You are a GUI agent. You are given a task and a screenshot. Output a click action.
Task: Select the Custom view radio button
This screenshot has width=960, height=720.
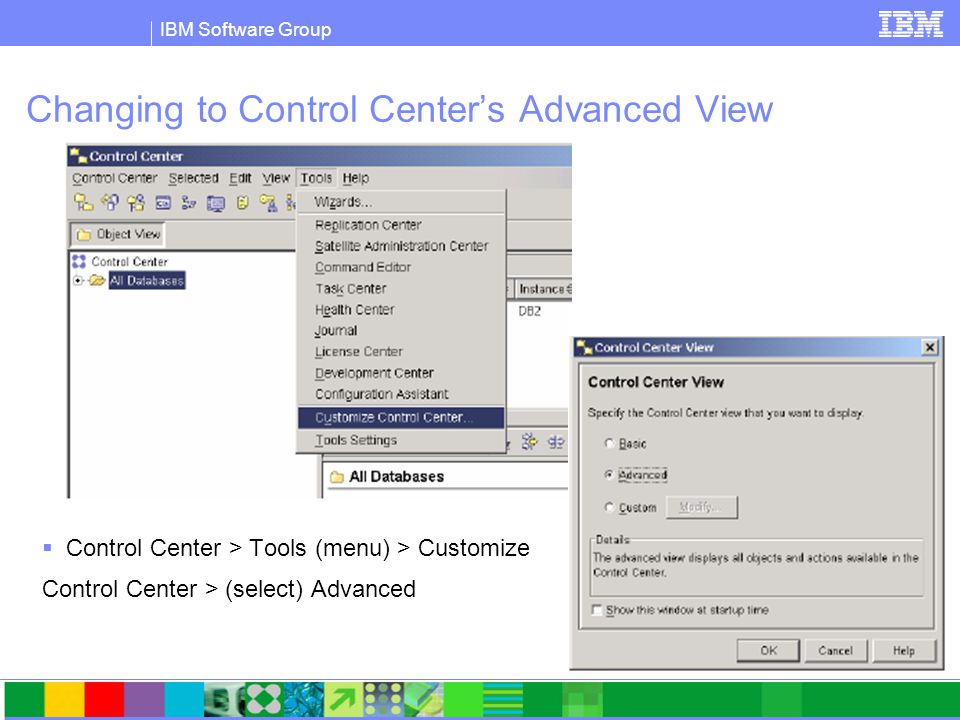click(x=609, y=507)
